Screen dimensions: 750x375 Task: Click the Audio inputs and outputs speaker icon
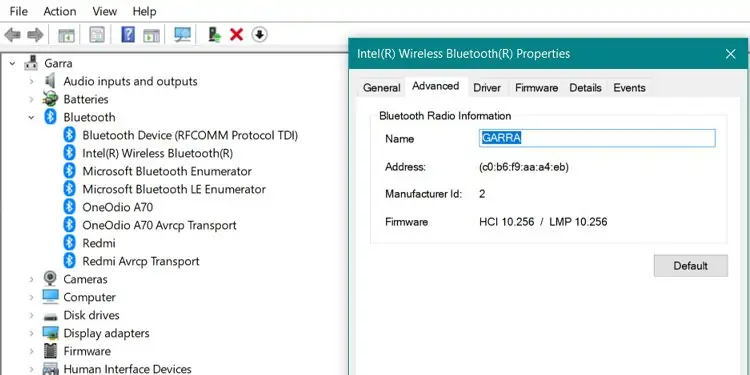(50, 81)
